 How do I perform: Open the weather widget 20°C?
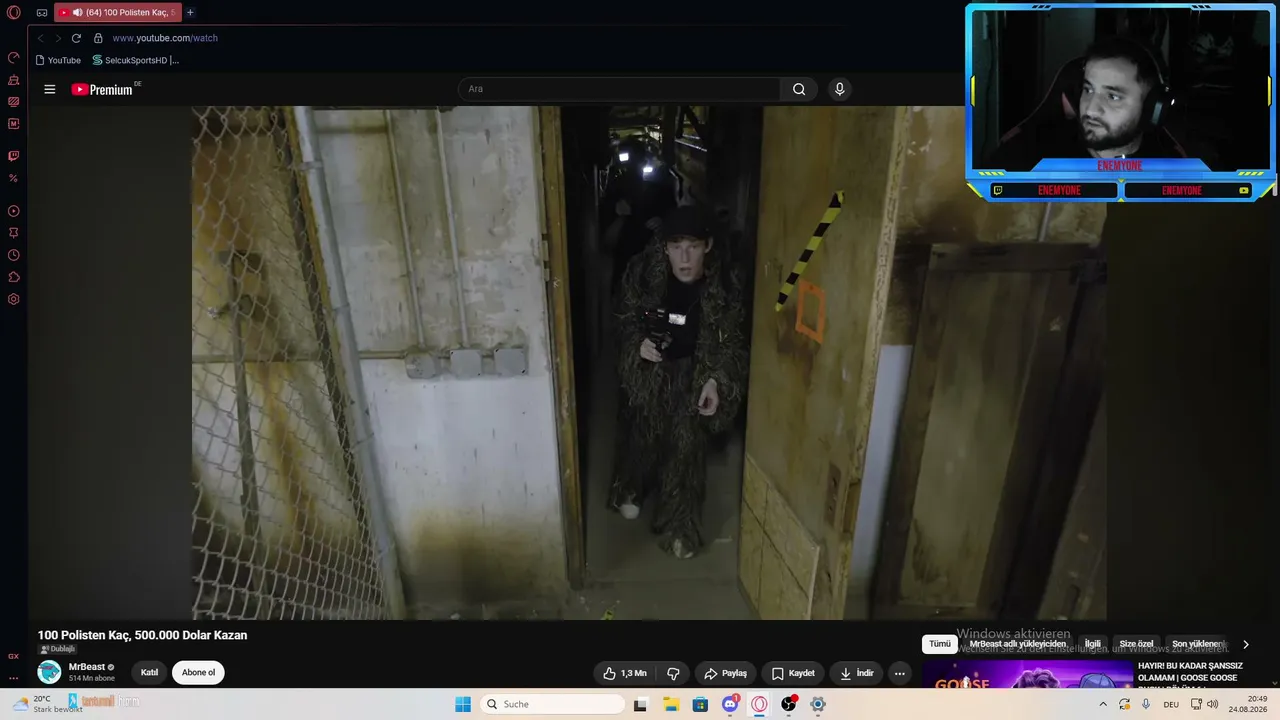pos(45,704)
